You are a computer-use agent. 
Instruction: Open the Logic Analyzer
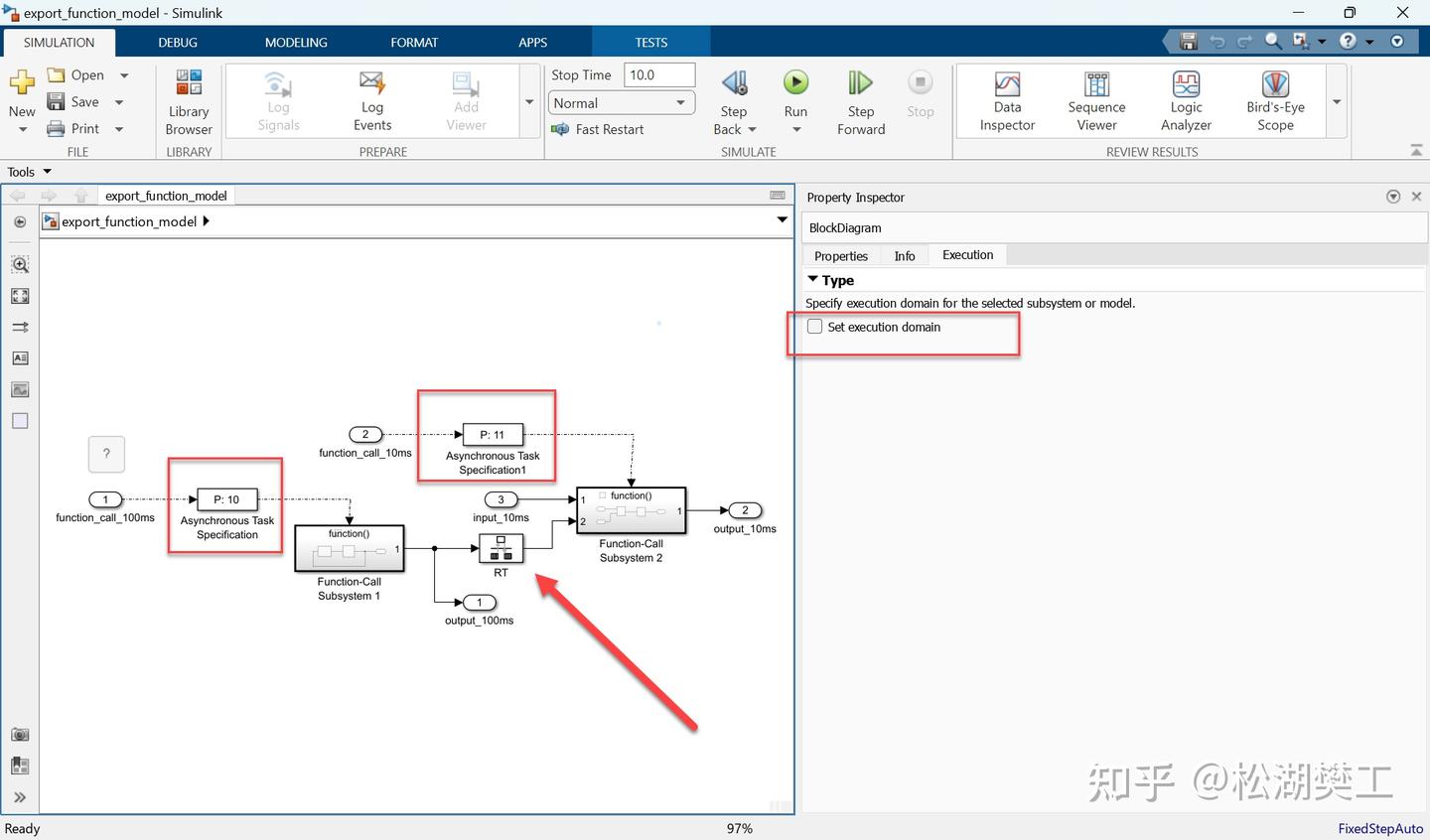[1186, 101]
